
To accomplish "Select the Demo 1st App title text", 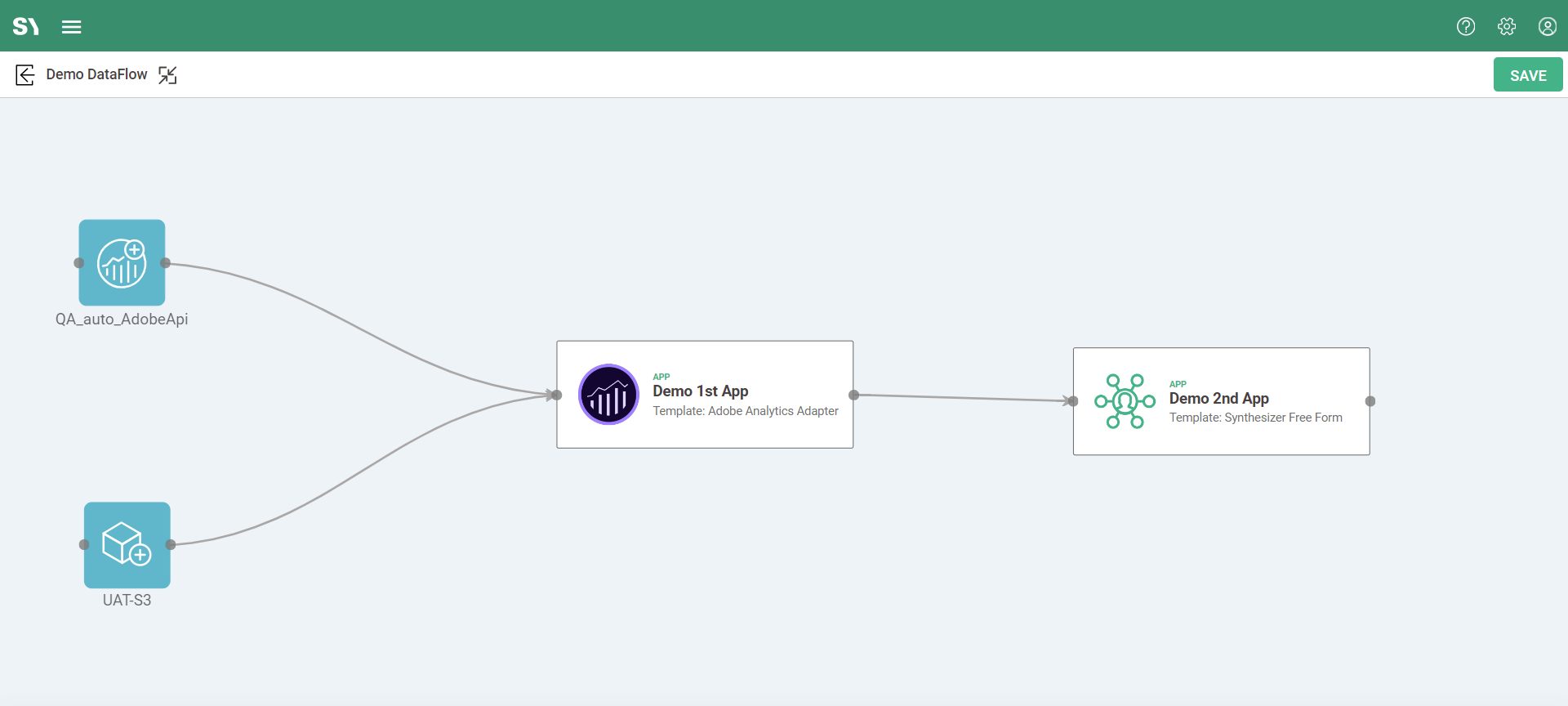I will click(700, 391).
